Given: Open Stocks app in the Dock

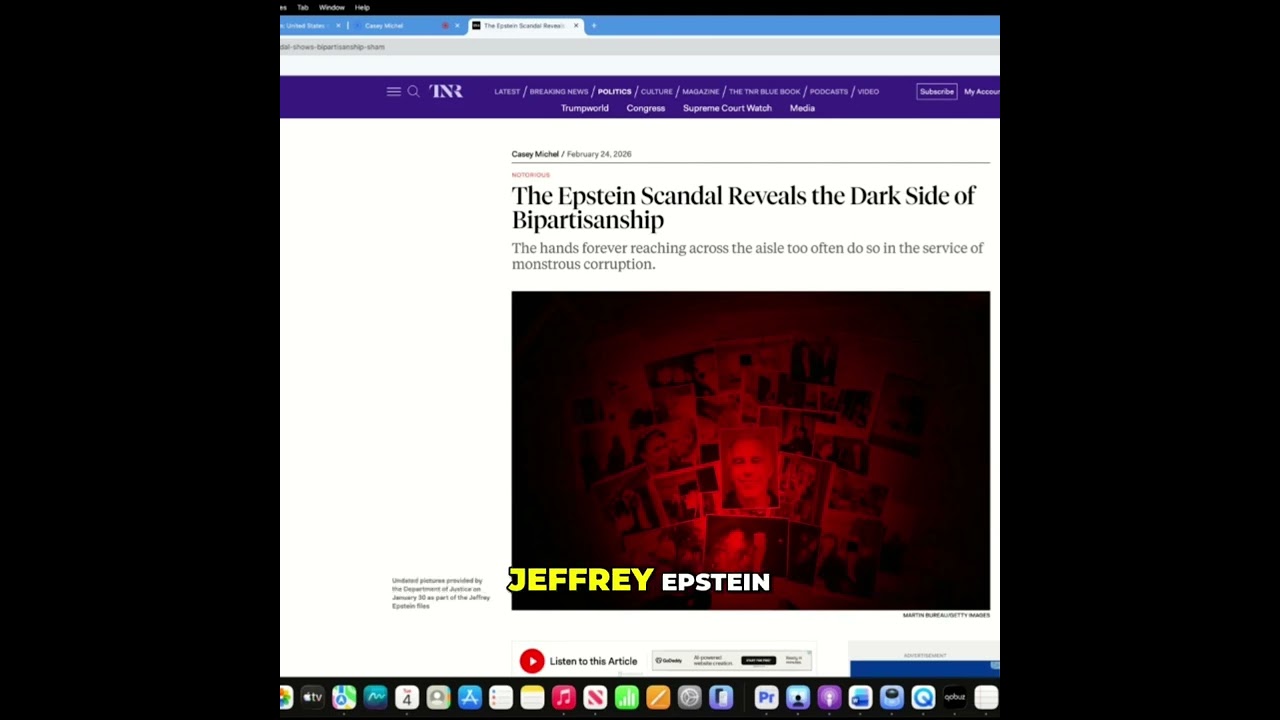Looking at the screenshot, I should pyautogui.click(x=375, y=697).
